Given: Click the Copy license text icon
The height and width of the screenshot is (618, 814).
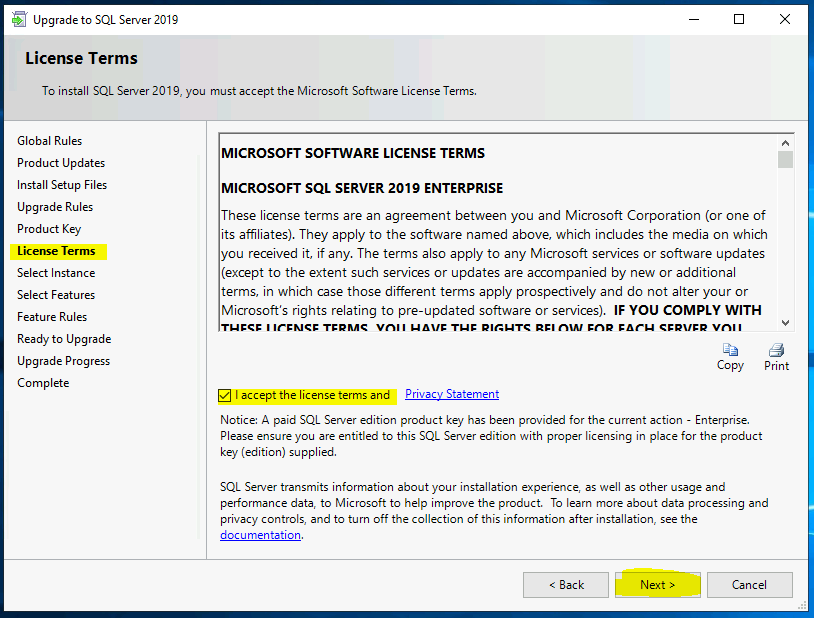Looking at the screenshot, I should (x=730, y=350).
